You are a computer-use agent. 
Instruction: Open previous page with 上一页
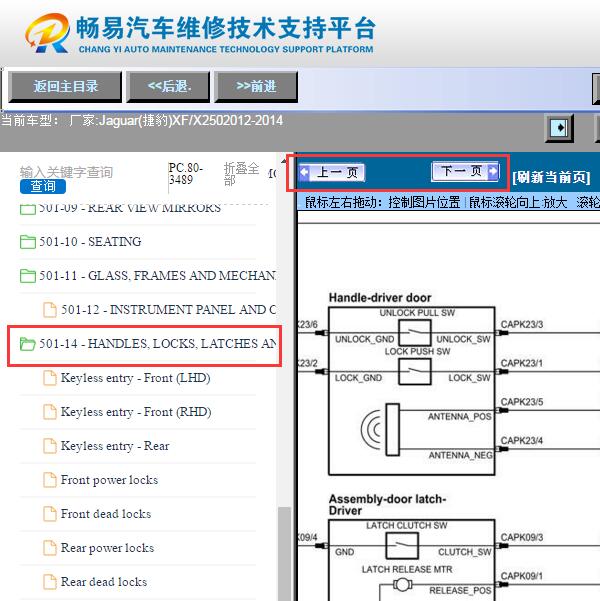pyautogui.click(x=332, y=172)
